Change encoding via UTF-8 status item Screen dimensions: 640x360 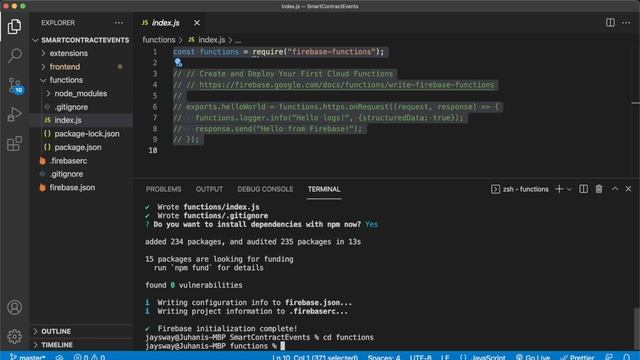(x=420, y=357)
